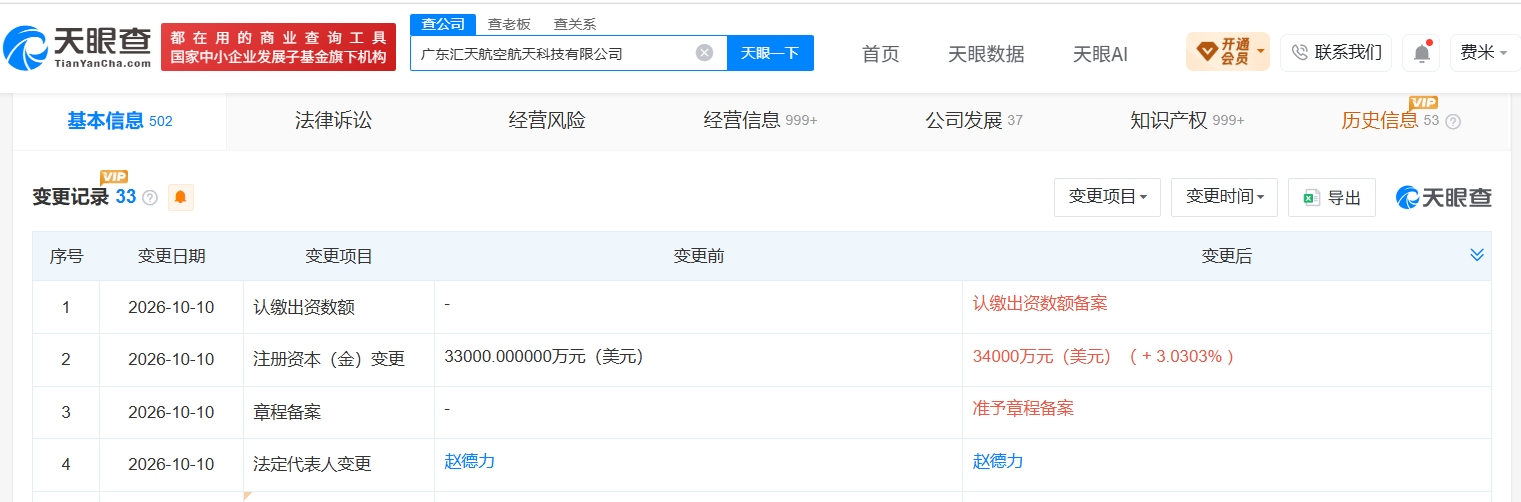Click the TianYanCha logo in header

[x=77, y=47]
